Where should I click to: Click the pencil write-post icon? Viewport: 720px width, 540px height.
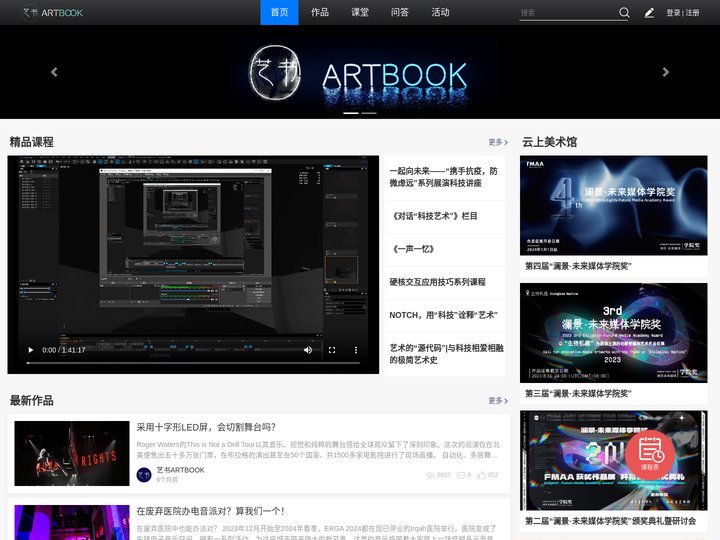coord(649,13)
